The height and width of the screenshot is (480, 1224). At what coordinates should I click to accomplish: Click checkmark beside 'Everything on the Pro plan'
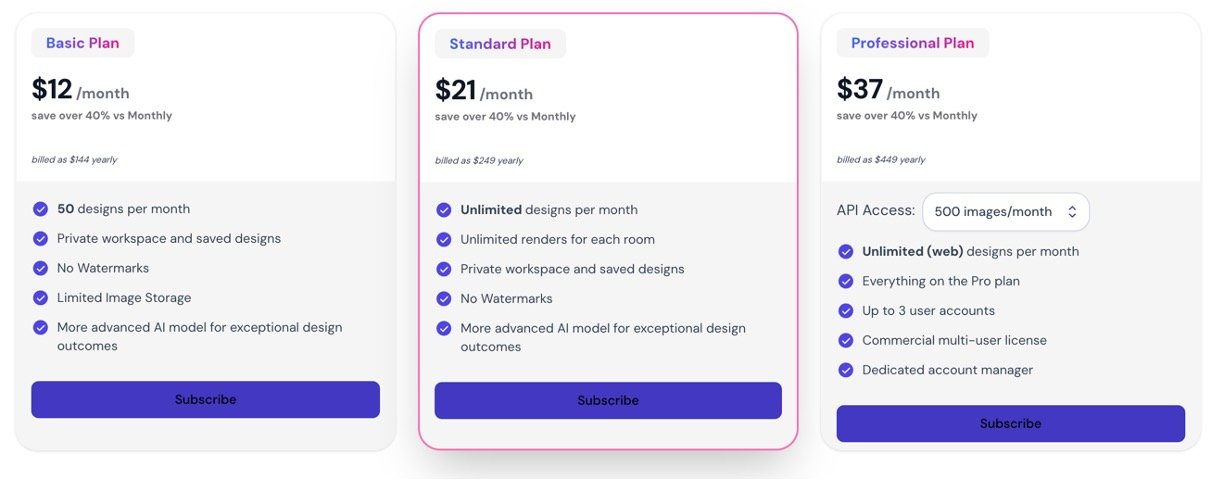pyautogui.click(x=846, y=282)
